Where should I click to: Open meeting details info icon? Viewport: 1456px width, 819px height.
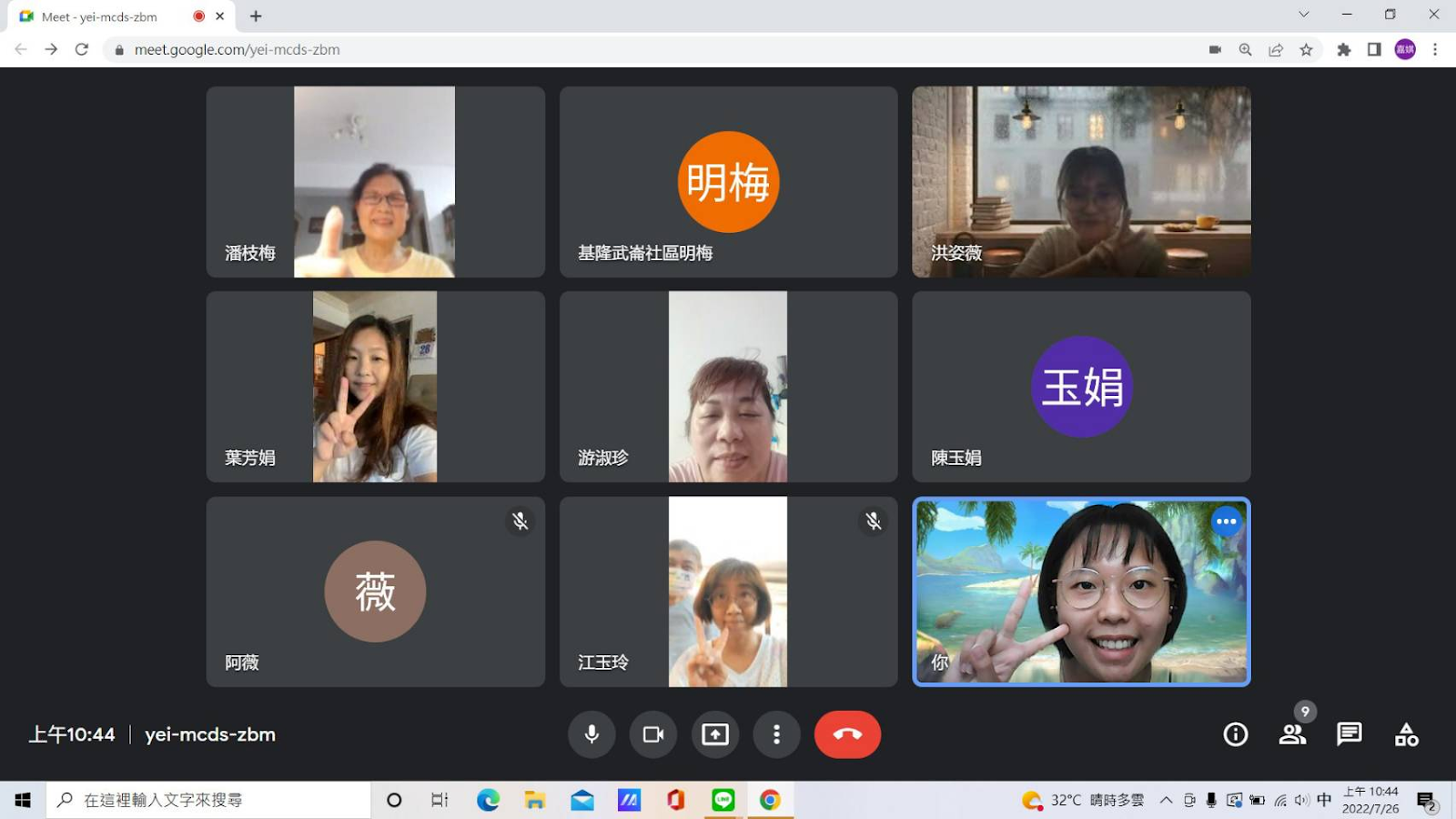pyautogui.click(x=1235, y=734)
